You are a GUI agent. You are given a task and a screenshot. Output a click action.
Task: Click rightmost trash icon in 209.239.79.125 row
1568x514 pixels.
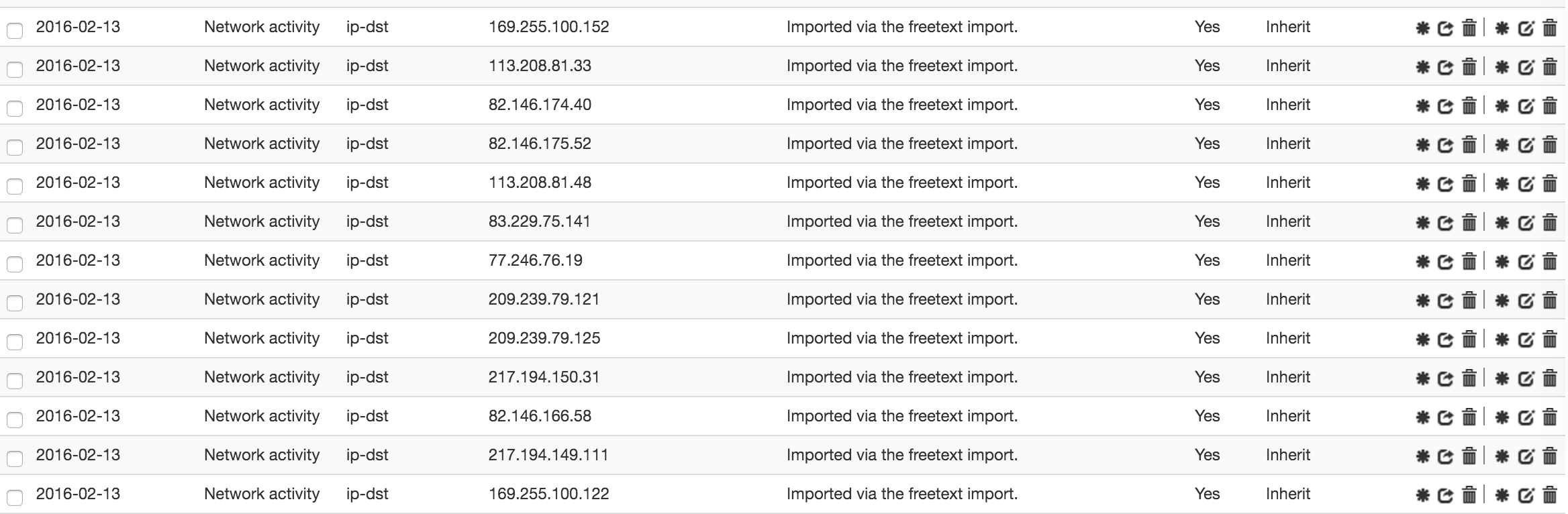(x=1549, y=339)
